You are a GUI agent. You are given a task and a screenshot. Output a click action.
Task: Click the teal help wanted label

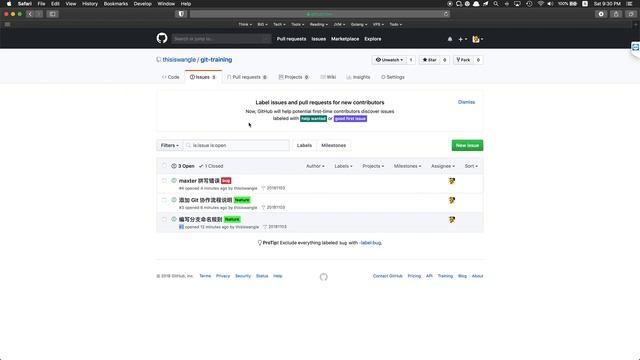[313, 118]
